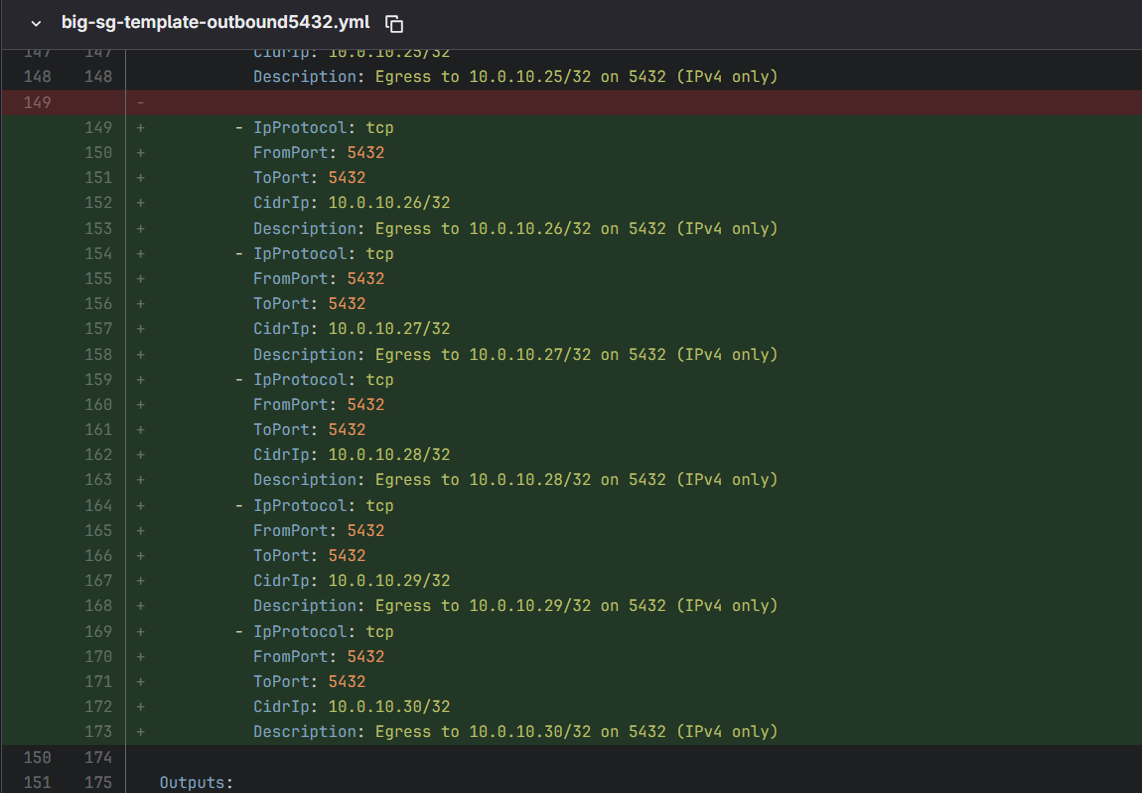The image size is (1142, 793).
Task: Click the copy file path icon
Action: pyautogui.click(x=394, y=23)
